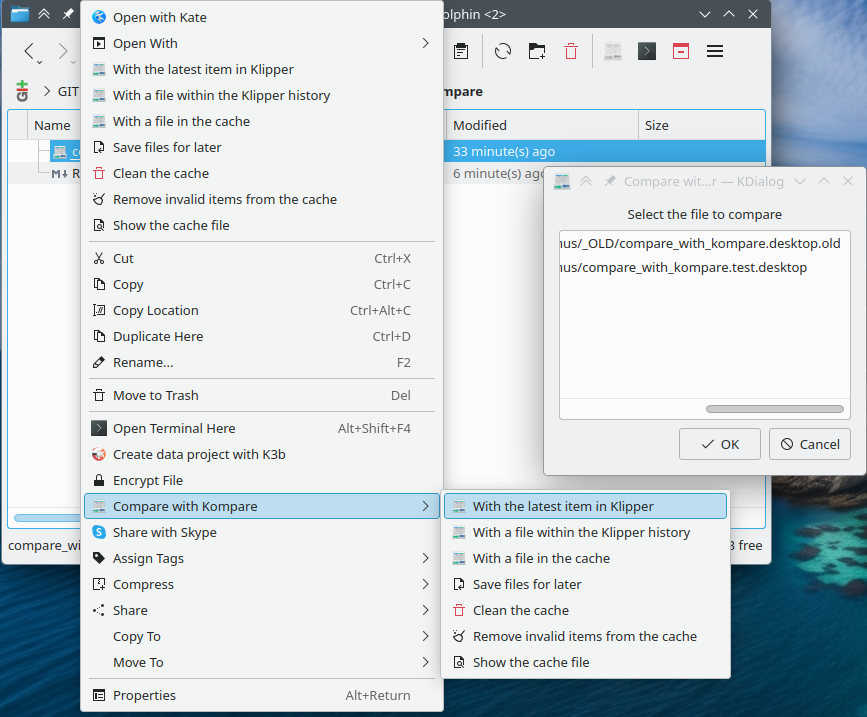Viewport: 867px width, 717px height.
Task: Expand the Move To submenu arrow
Action: tap(425, 662)
